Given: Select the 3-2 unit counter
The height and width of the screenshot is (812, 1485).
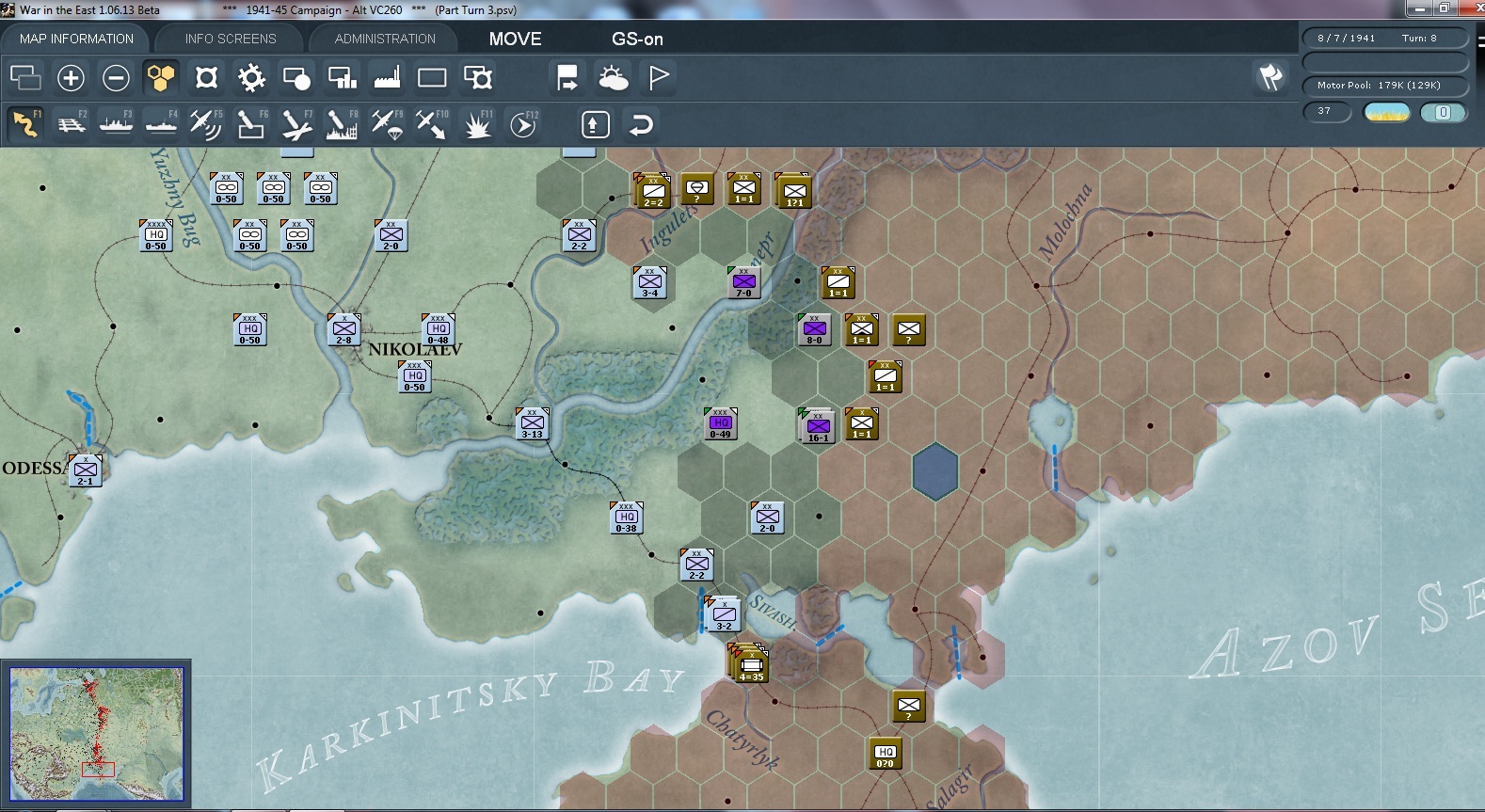Looking at the screenshot, I should [724, 614].
